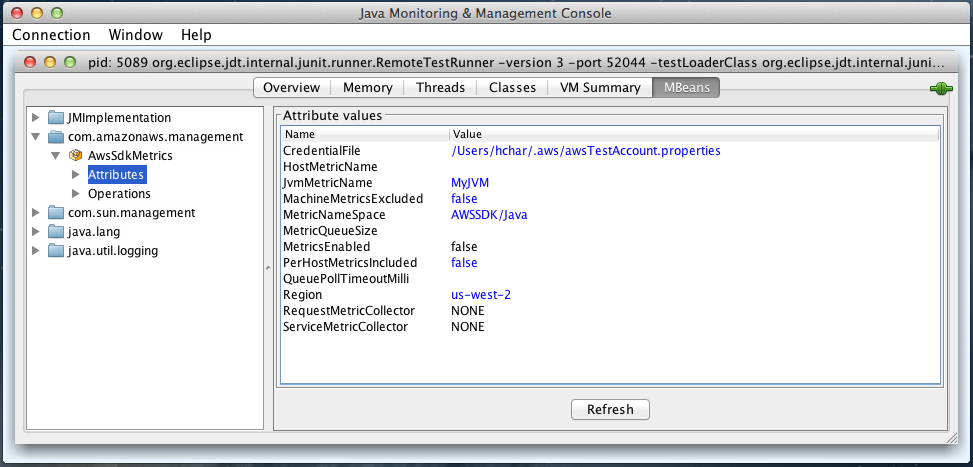Click the split pane collapse arrow

coord(268,268)
